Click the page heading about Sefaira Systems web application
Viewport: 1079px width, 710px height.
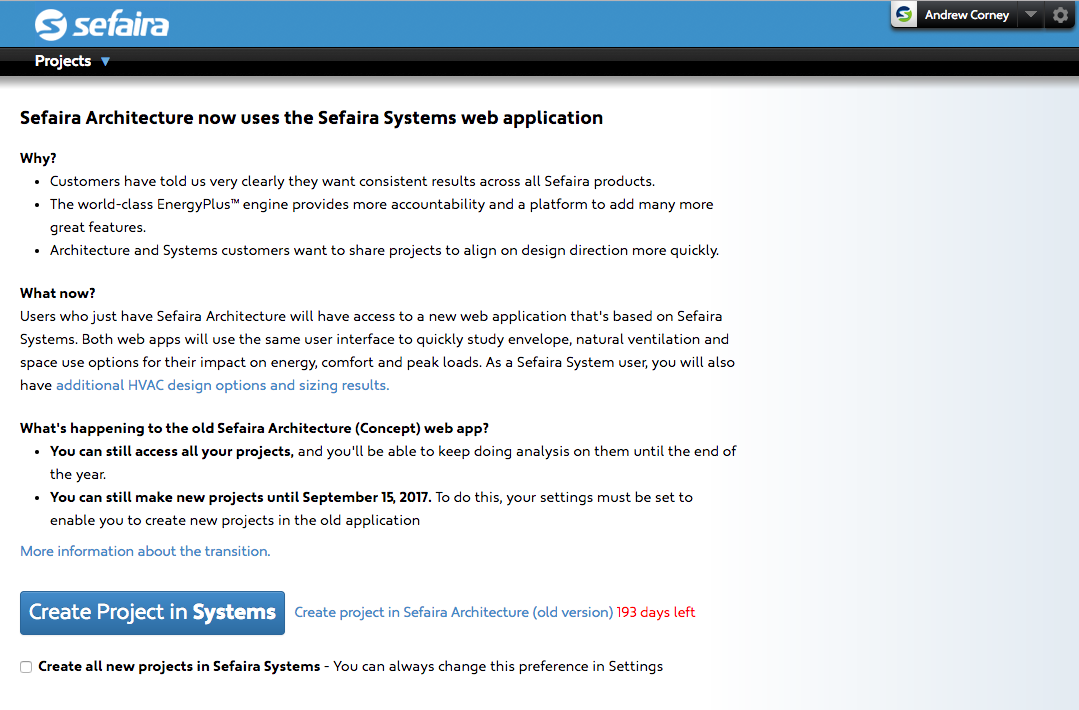tap(311, 118)
